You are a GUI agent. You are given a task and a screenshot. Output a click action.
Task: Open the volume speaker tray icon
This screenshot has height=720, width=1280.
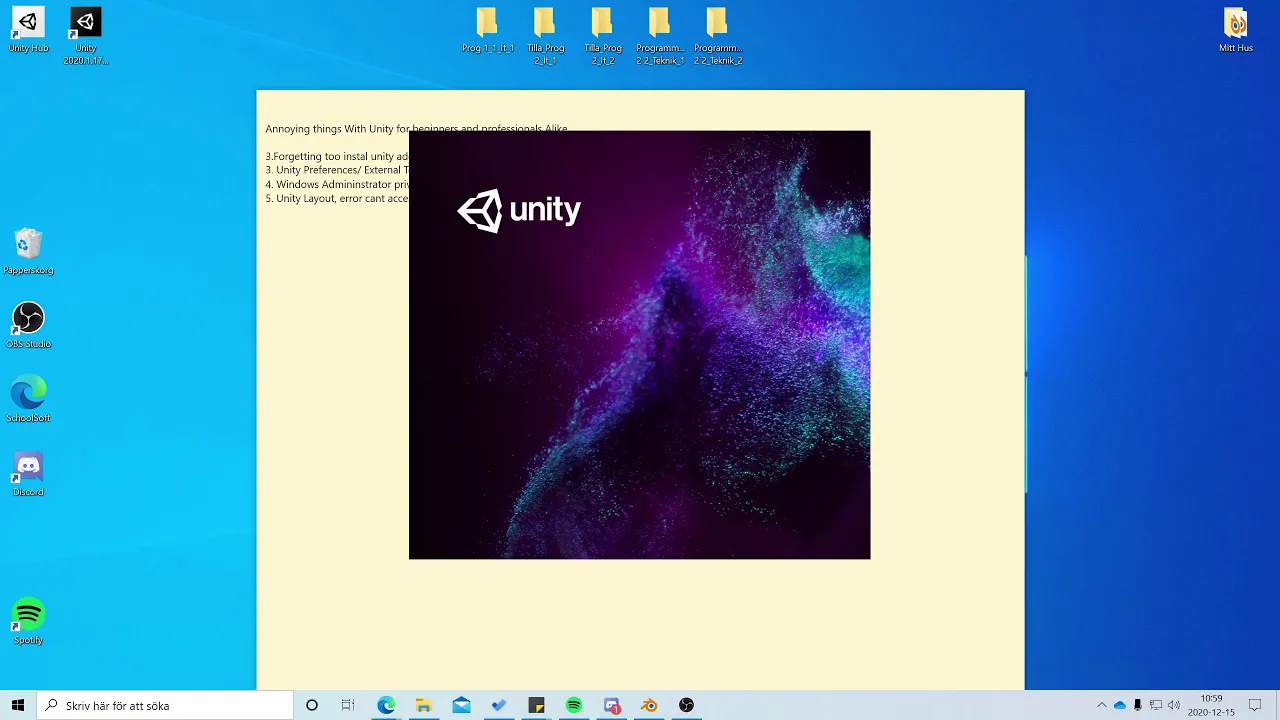click(x=1174, y=705)
